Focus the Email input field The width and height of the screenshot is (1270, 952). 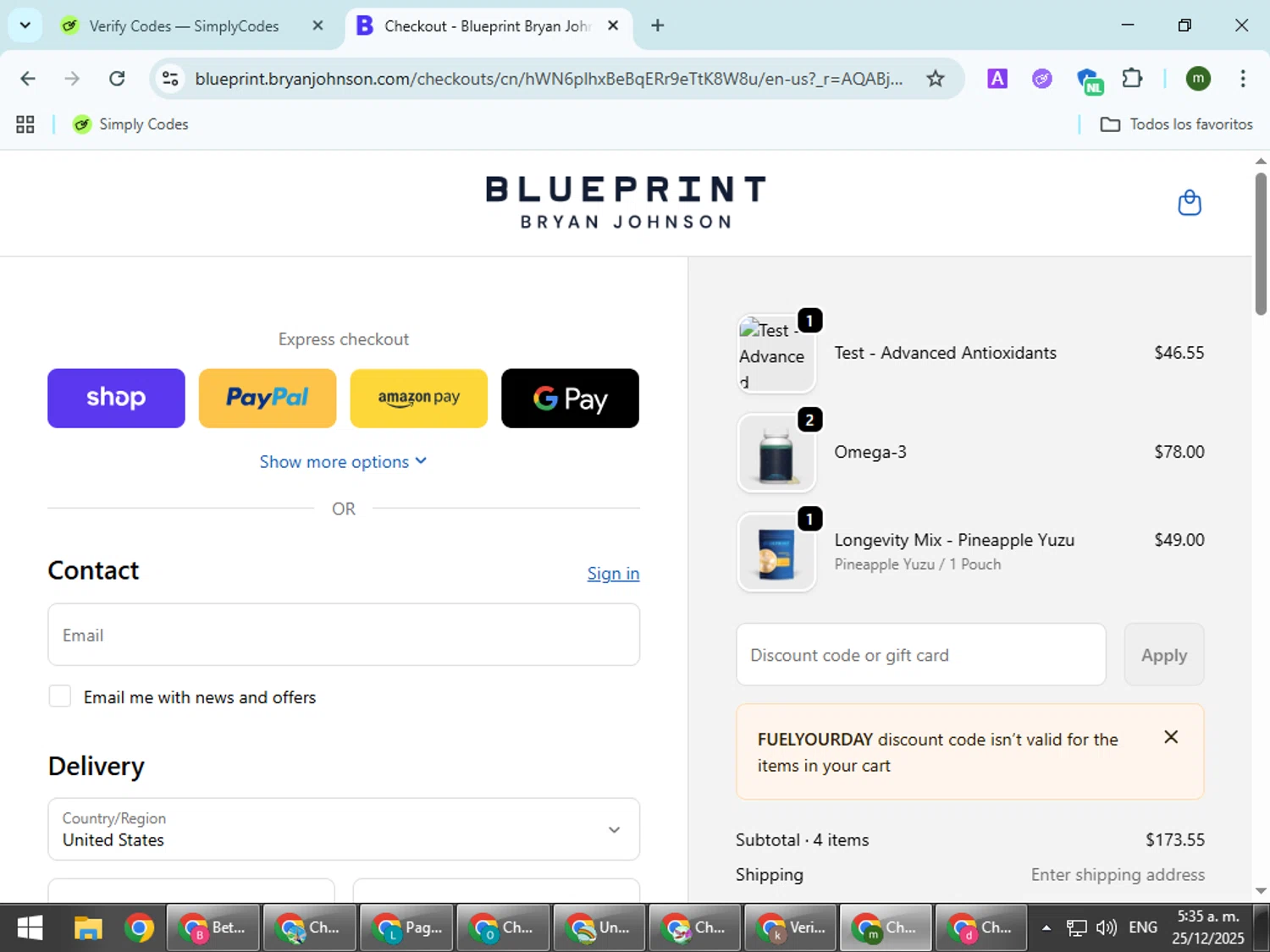(x=344, y=635)
